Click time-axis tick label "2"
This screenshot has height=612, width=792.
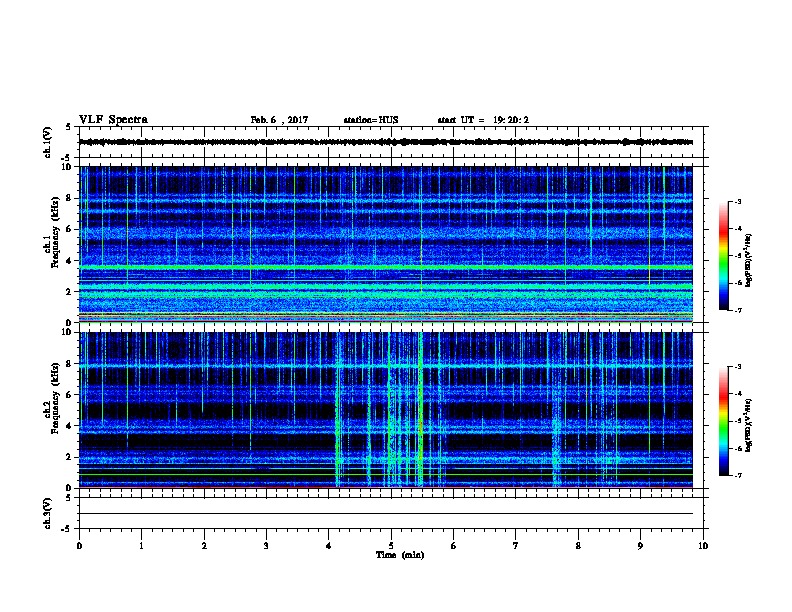click(204, 546)
